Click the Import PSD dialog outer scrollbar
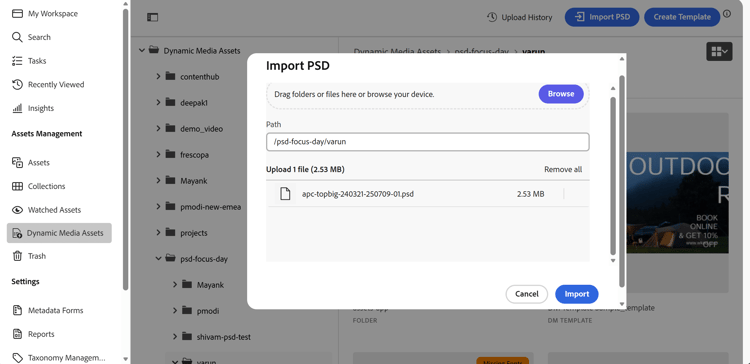 coord(622,181)
